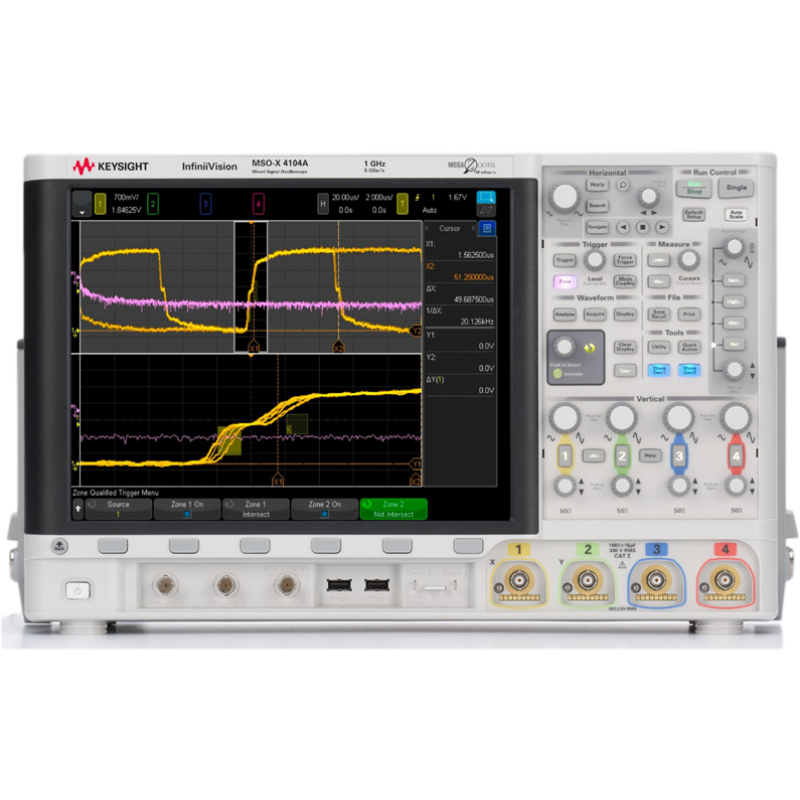The width and height of the screenshot is (800, 800).
Task: Select the 1/ΔX readout 20.126kHz
Action: tap(477, 321)
